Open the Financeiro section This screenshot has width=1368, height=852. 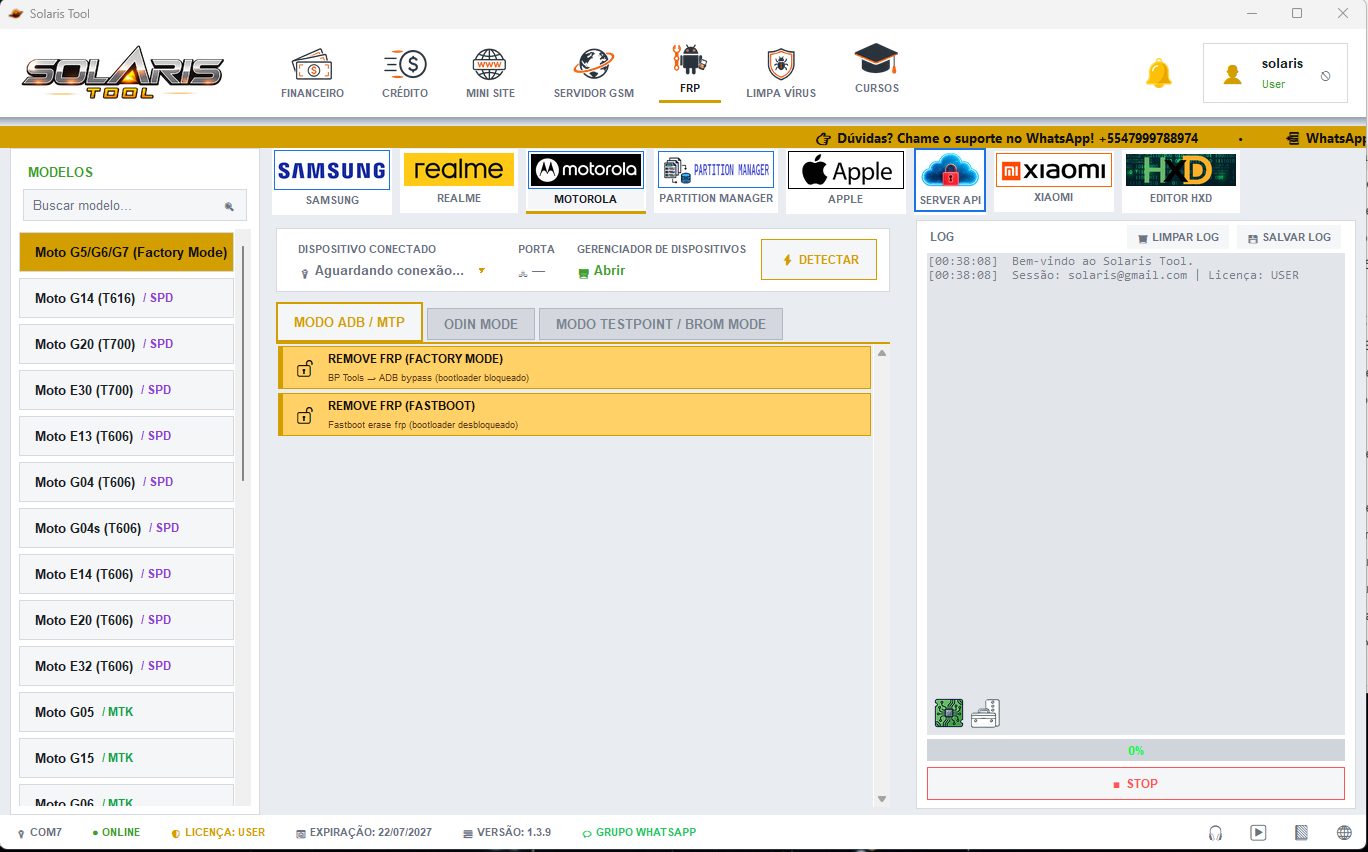(x=312, y=74)
